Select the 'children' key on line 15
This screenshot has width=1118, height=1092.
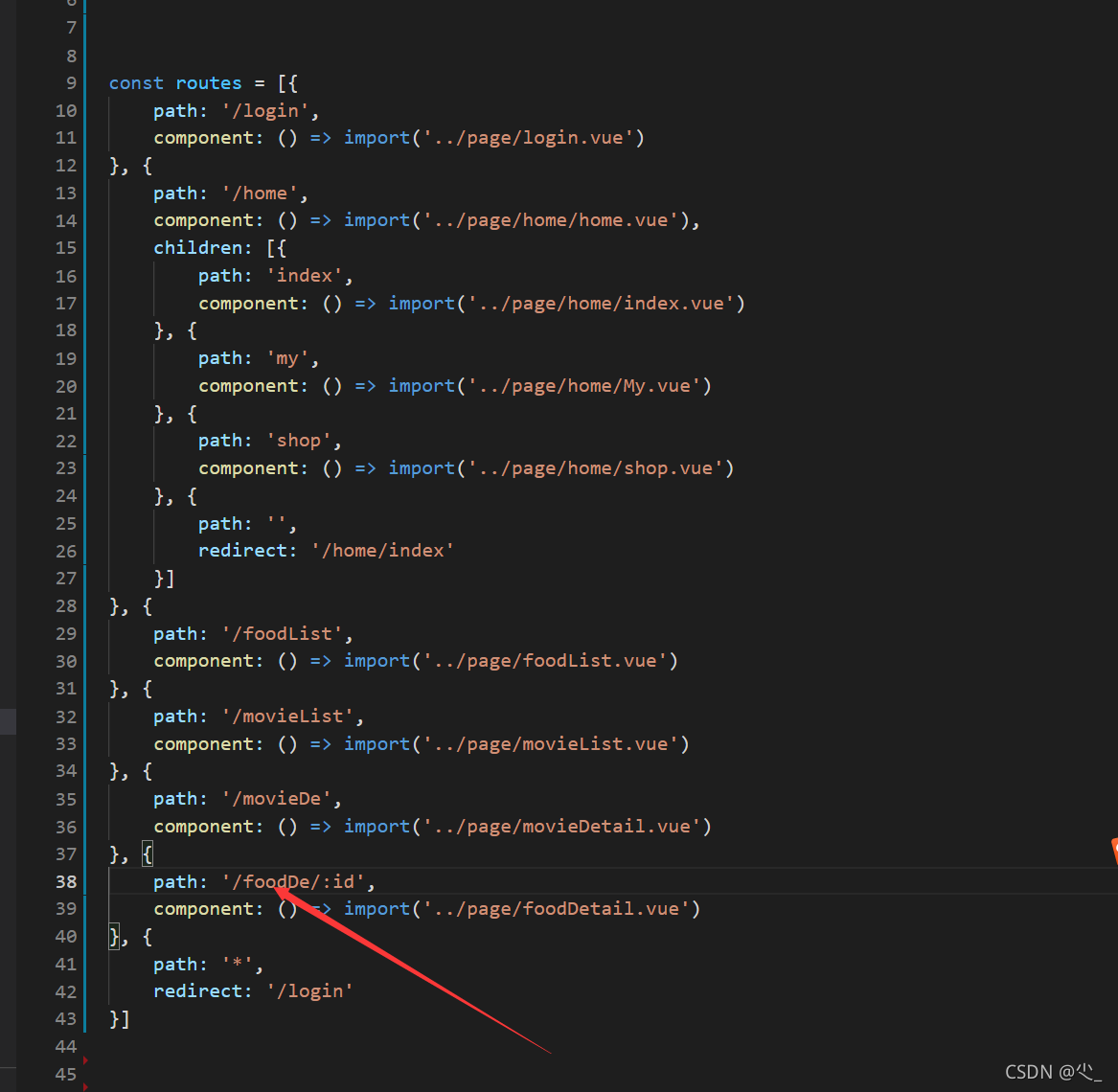pyautogui.click(x=197, y=248)
